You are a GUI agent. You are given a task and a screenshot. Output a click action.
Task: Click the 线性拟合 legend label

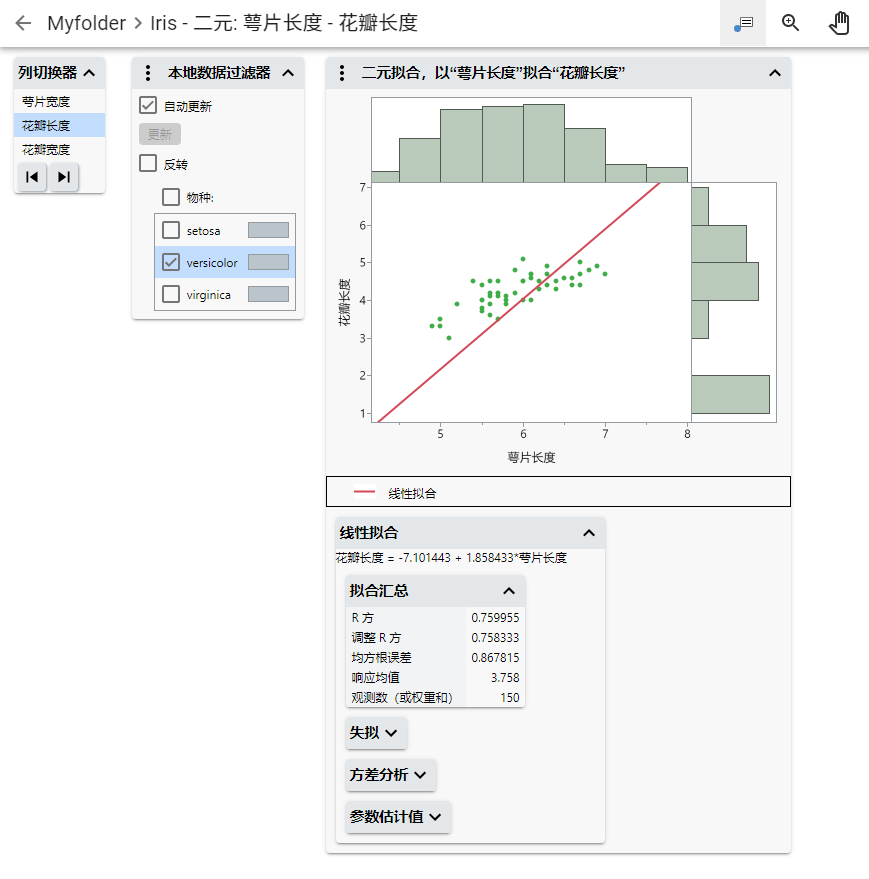412,493
